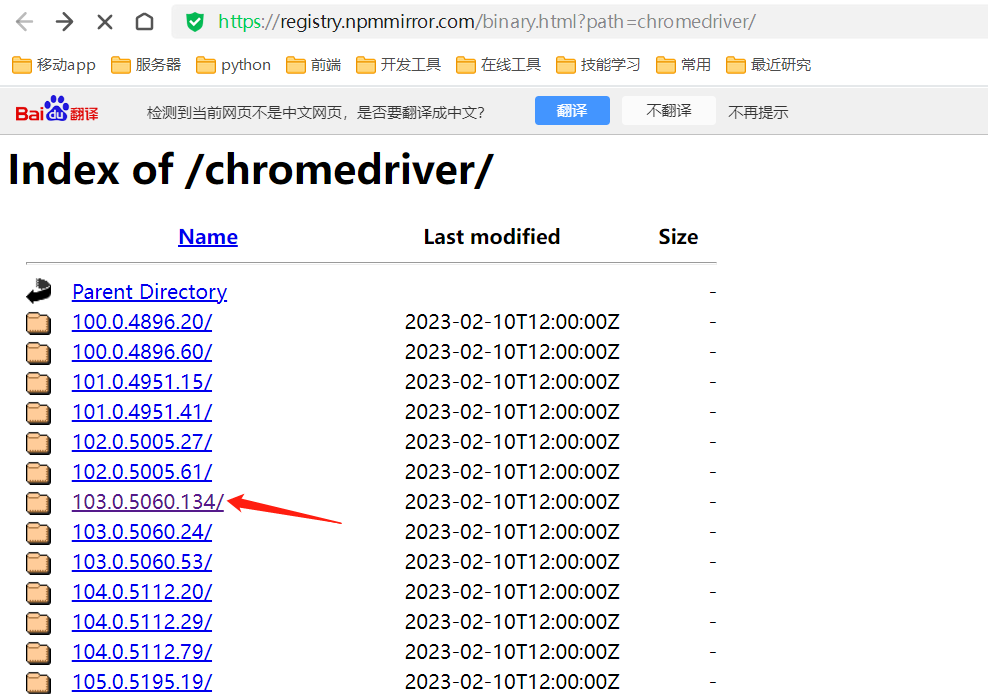Click the folder icon beside 104.0.5112.20/
This screenshot has height=694, width=988.
(x=38, y=593)
